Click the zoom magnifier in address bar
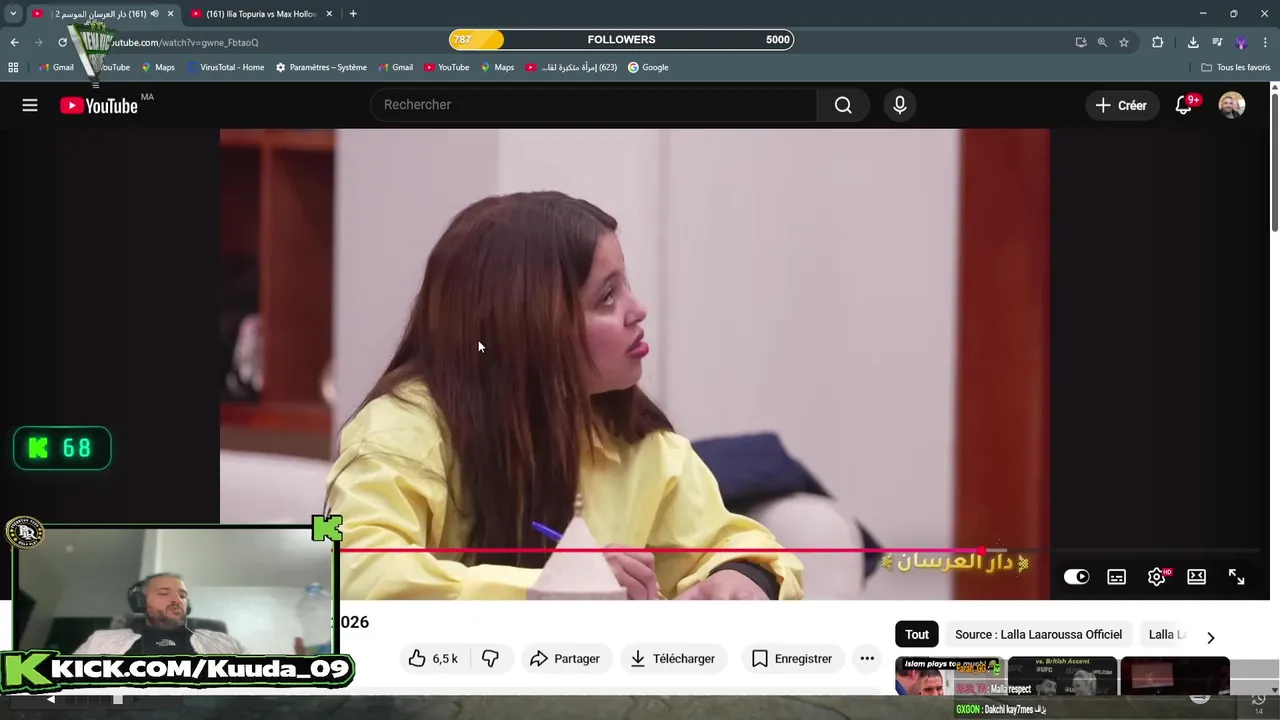Viewport: 1280px width, 720px height. click(x=1102, y=42)
